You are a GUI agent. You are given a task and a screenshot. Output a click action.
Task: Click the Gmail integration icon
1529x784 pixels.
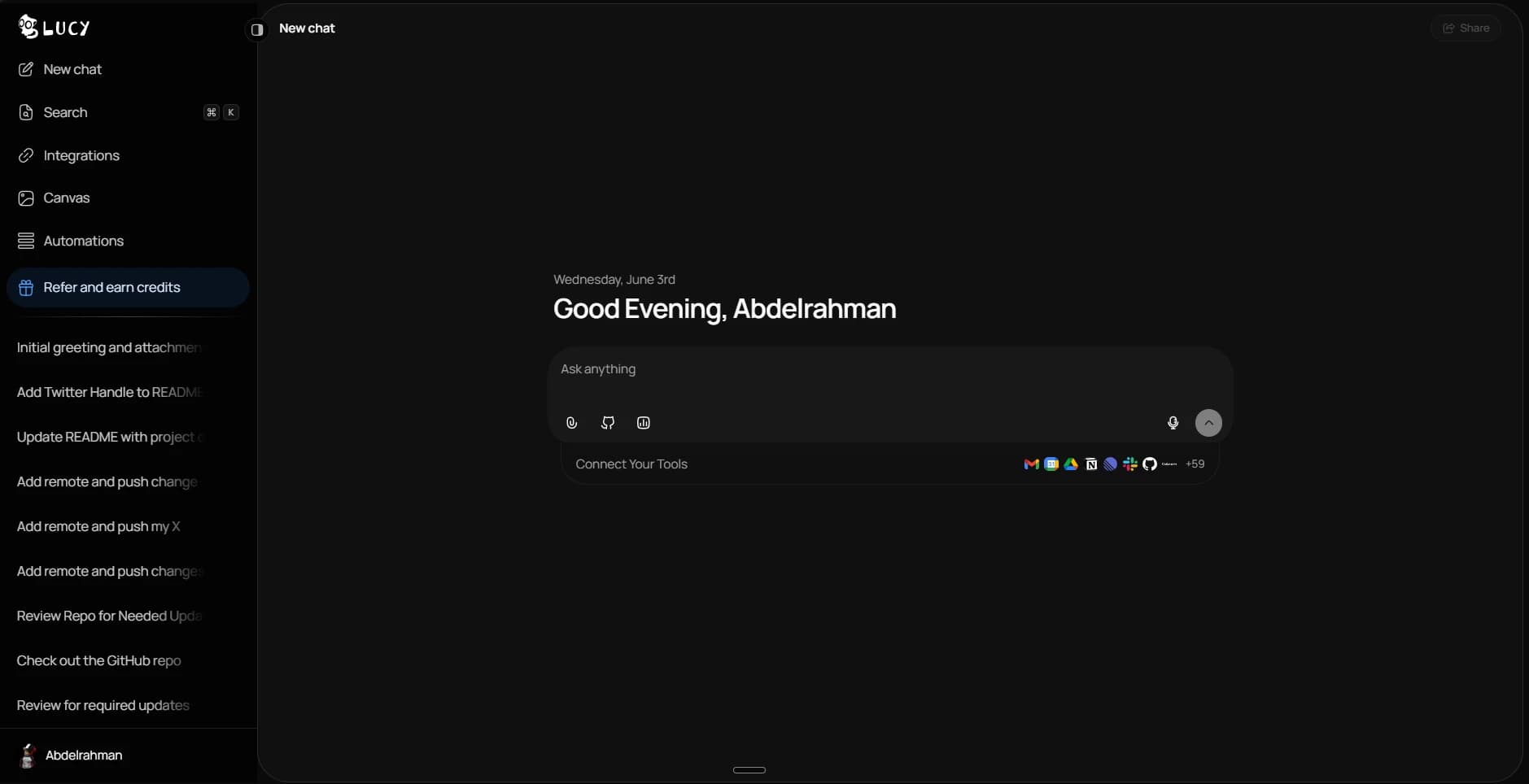click(1031, 464)
